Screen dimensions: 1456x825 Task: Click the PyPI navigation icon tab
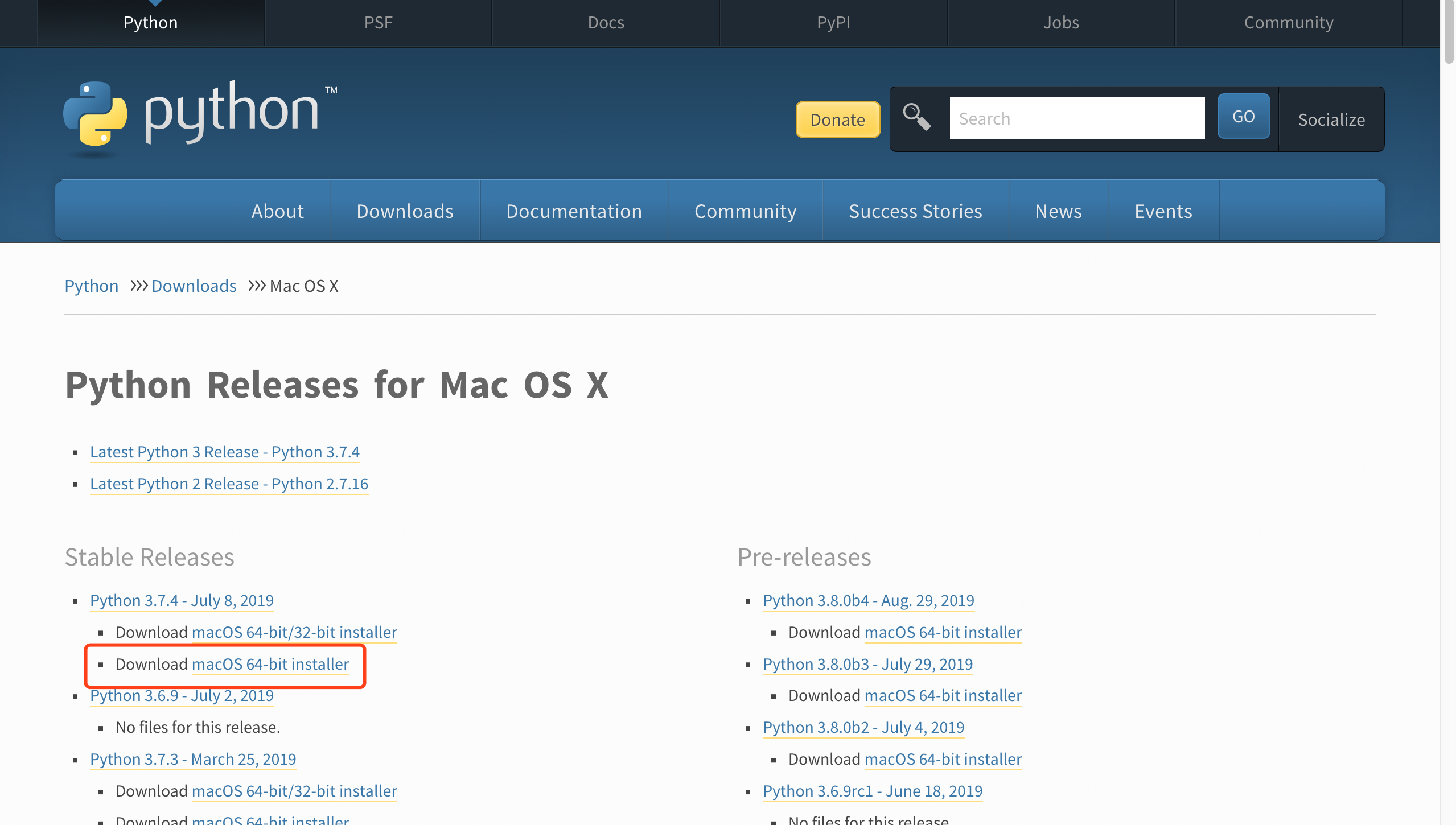834,22
